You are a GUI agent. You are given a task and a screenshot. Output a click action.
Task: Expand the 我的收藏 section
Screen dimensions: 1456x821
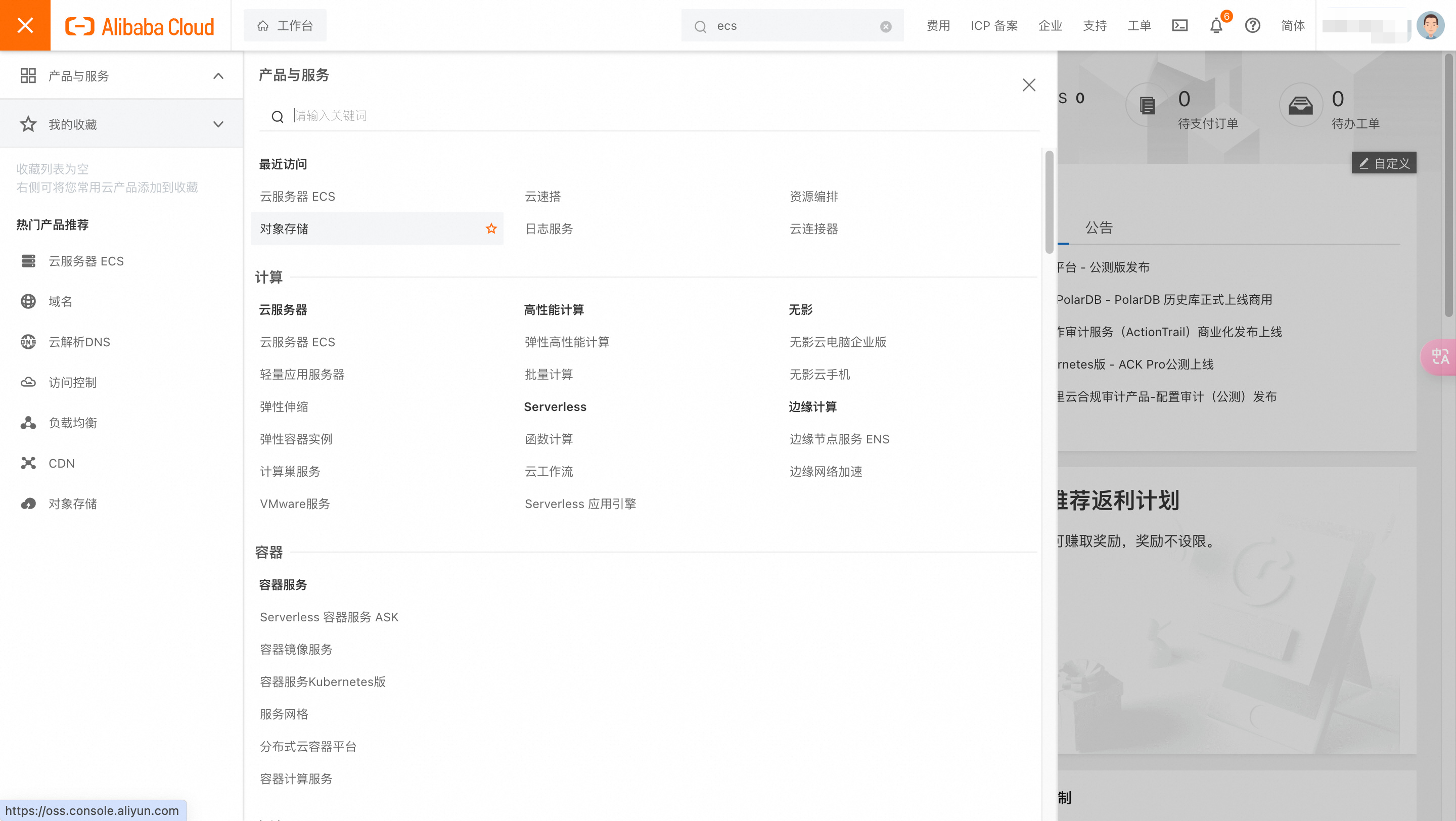[218, 124]
